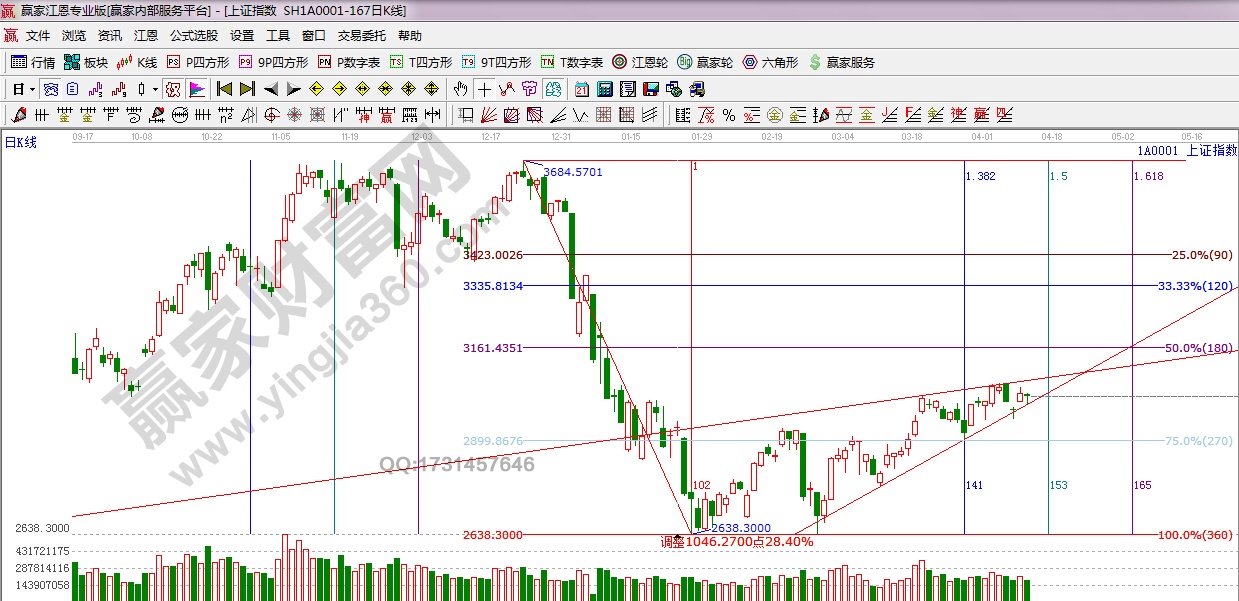
Task: Click the floppy disk save icon
Action: click(x=651, y=89)
